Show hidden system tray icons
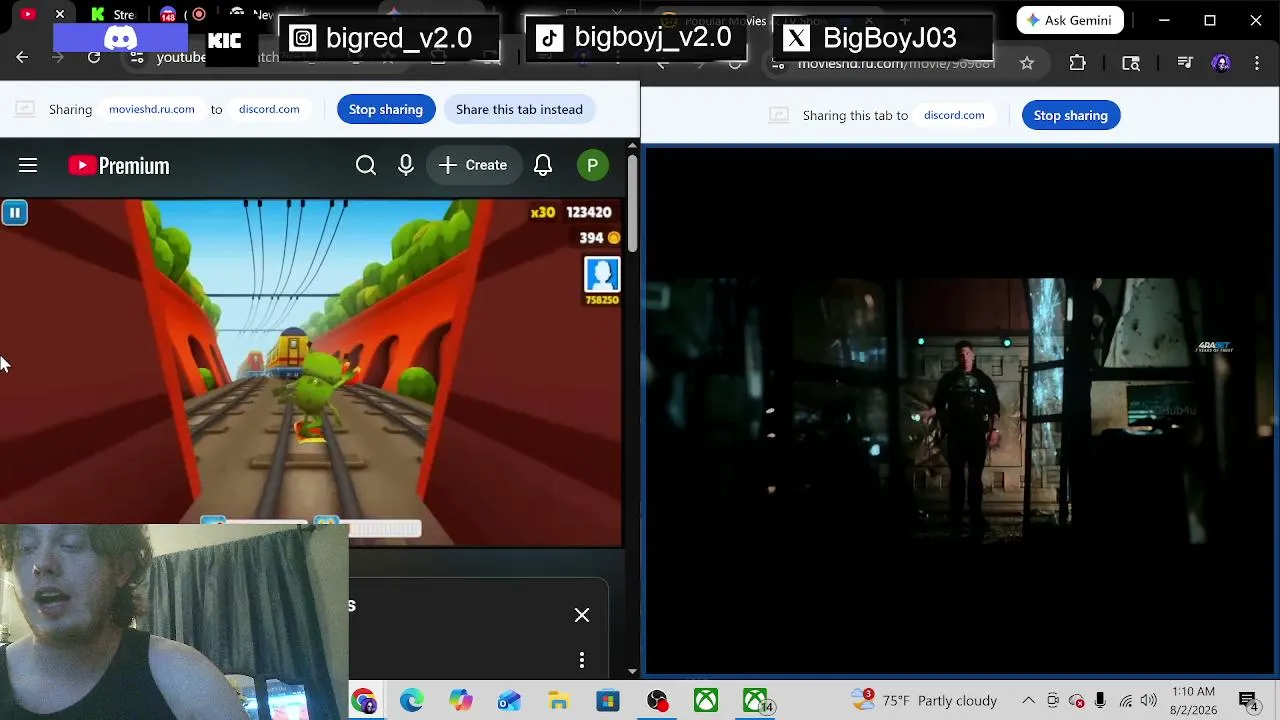The width and height of the screenshot is (1280, 720). coord(1028,701)
